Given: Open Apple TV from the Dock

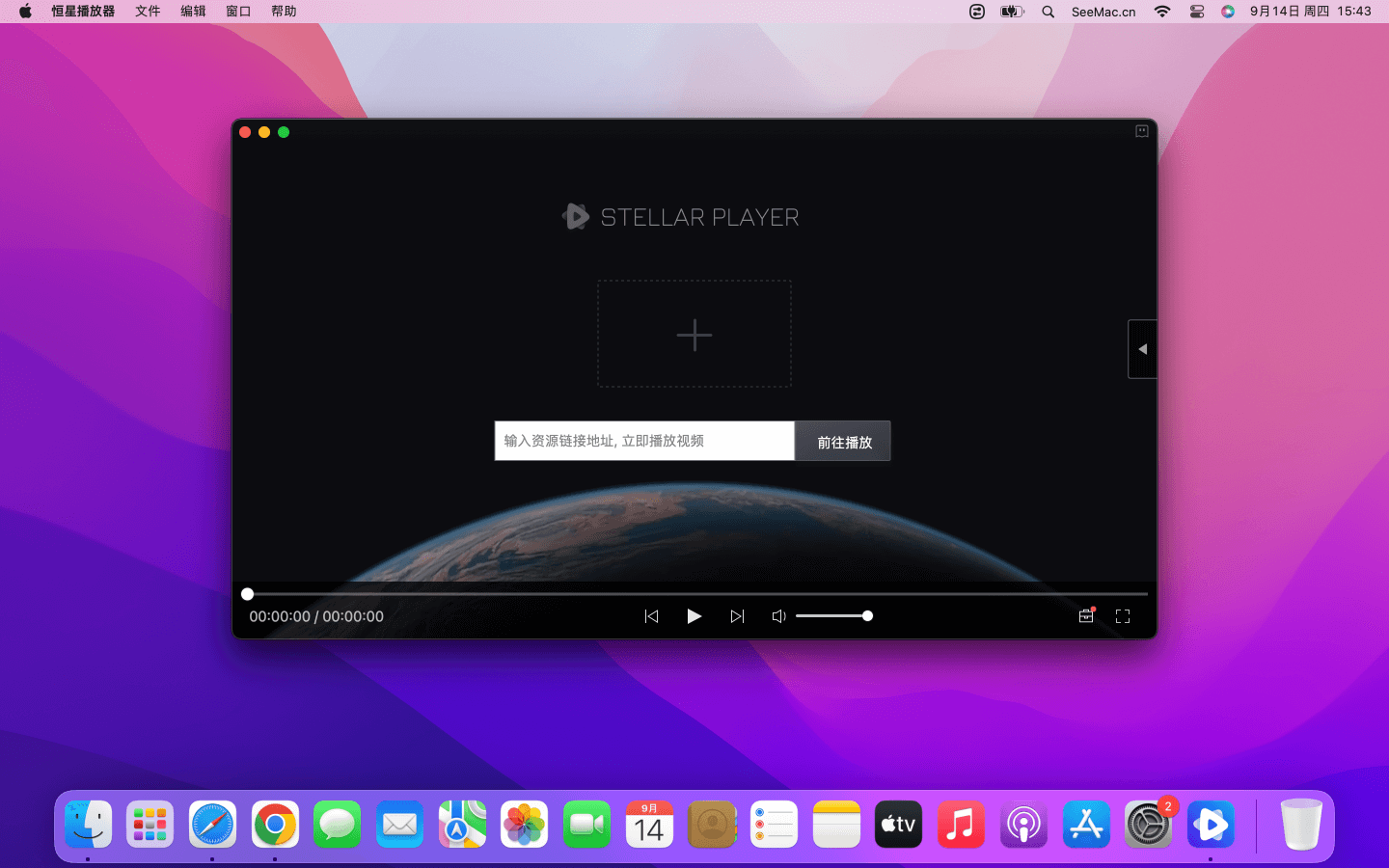Looking at the screenshot, I should [x=898, y=825].
